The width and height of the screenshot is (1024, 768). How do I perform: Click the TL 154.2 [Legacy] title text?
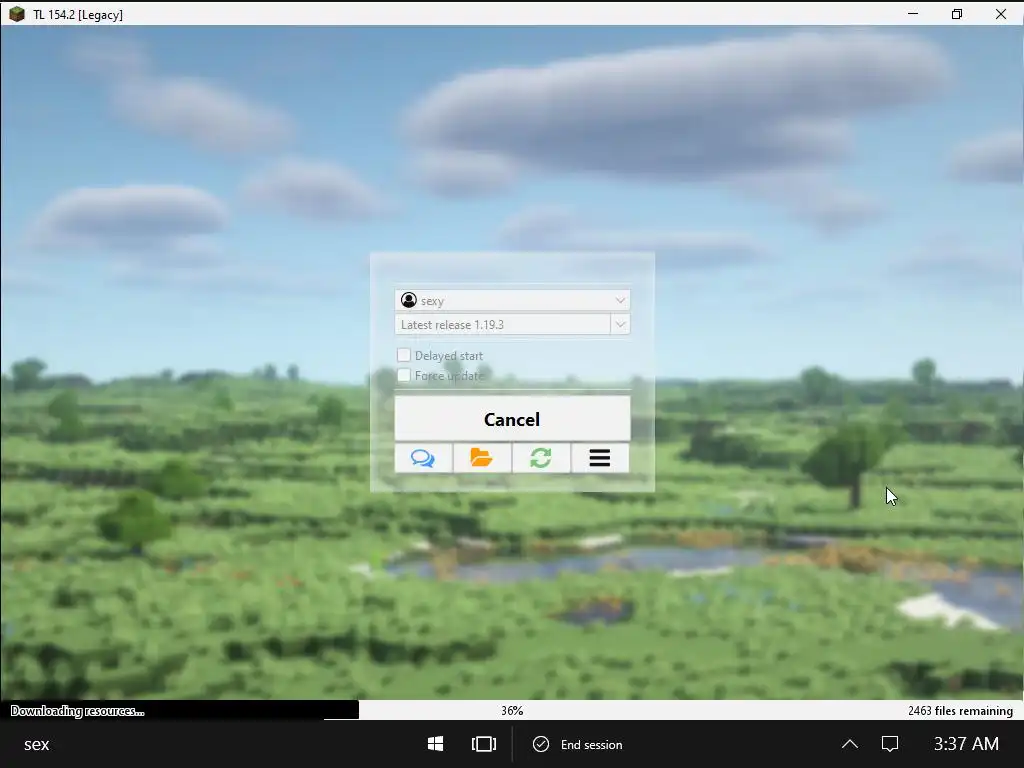78,14
